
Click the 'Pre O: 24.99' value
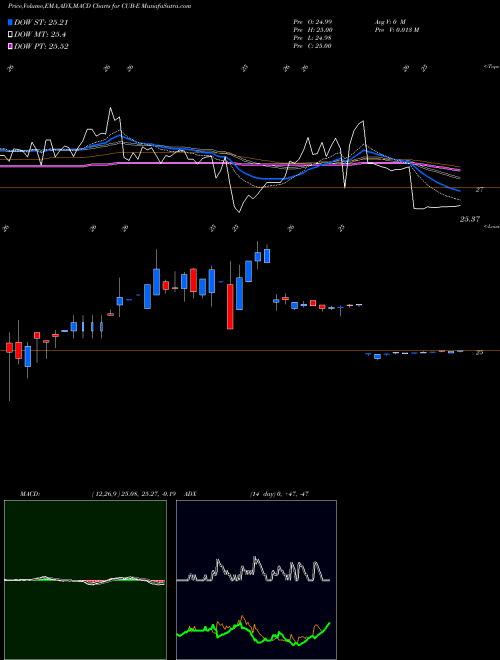click(312, 21)
